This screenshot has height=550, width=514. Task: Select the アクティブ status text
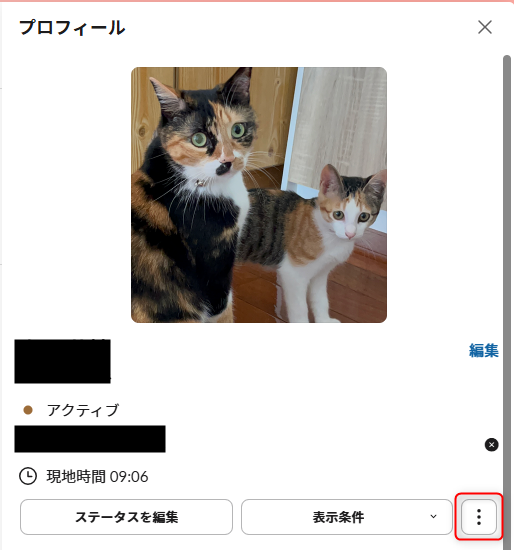pyautogui.click(x=83, y=410)
